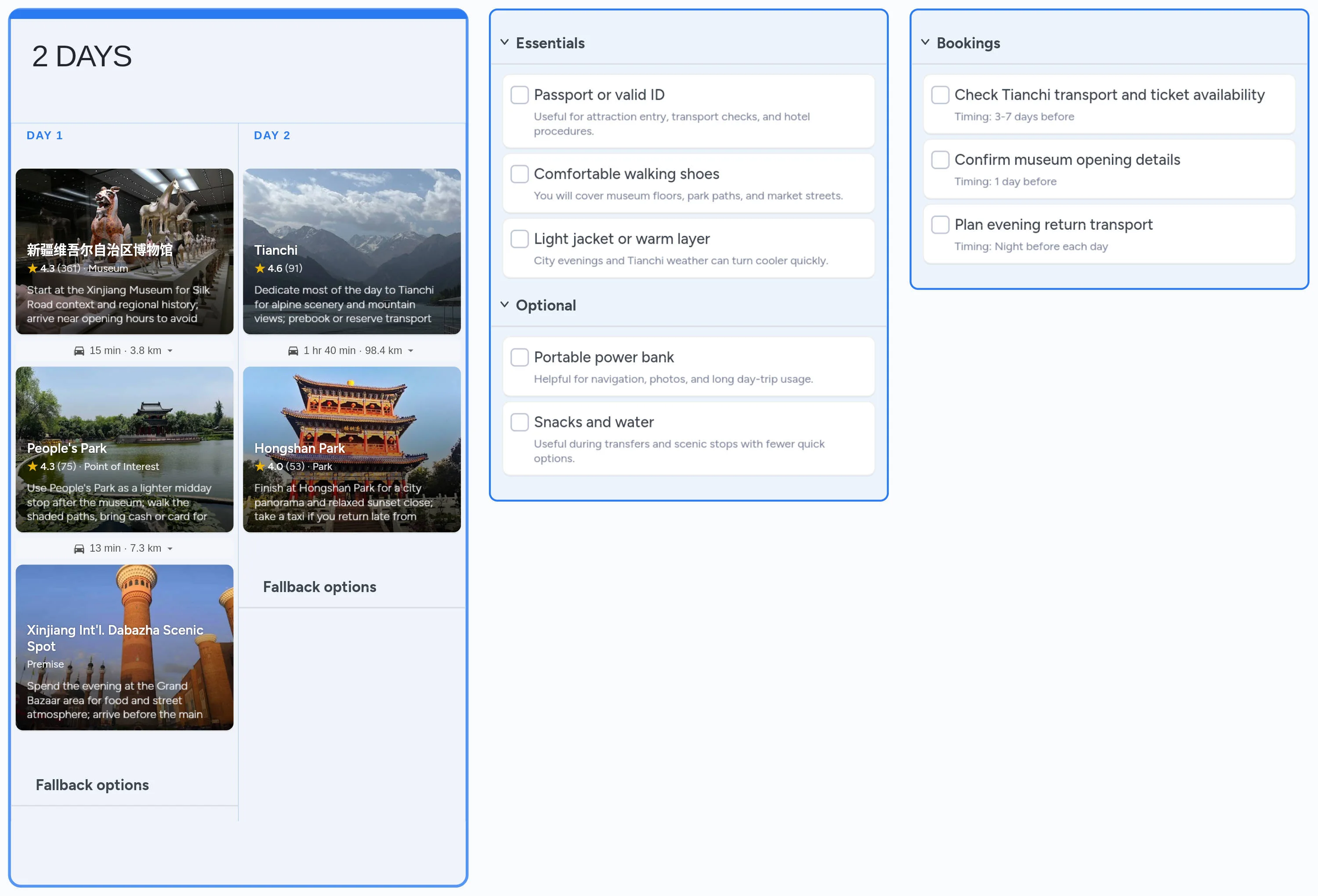This screenshot has height=896, width=1318.
Task: Click the Hongshan Park star rating icon
Action: pos(260,466)
